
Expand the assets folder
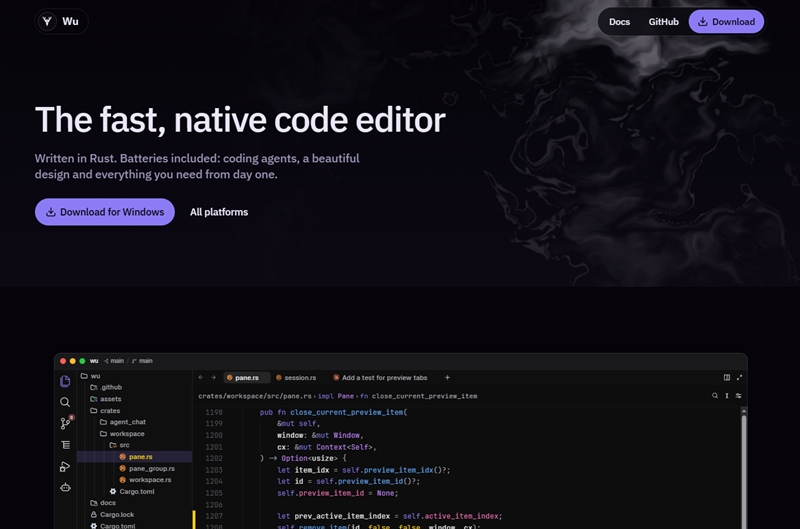106,399
